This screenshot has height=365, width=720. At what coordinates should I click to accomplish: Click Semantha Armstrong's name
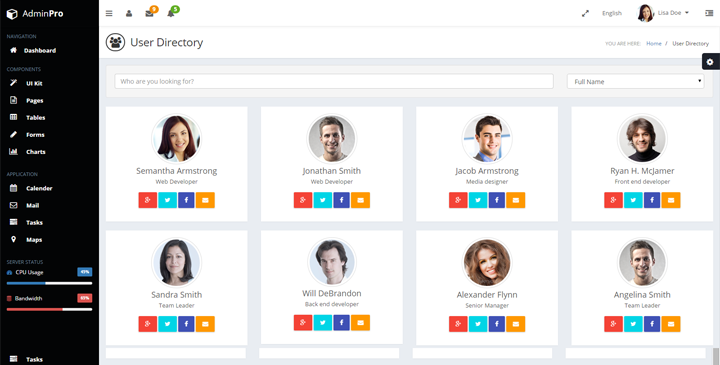tap(176, 171)
